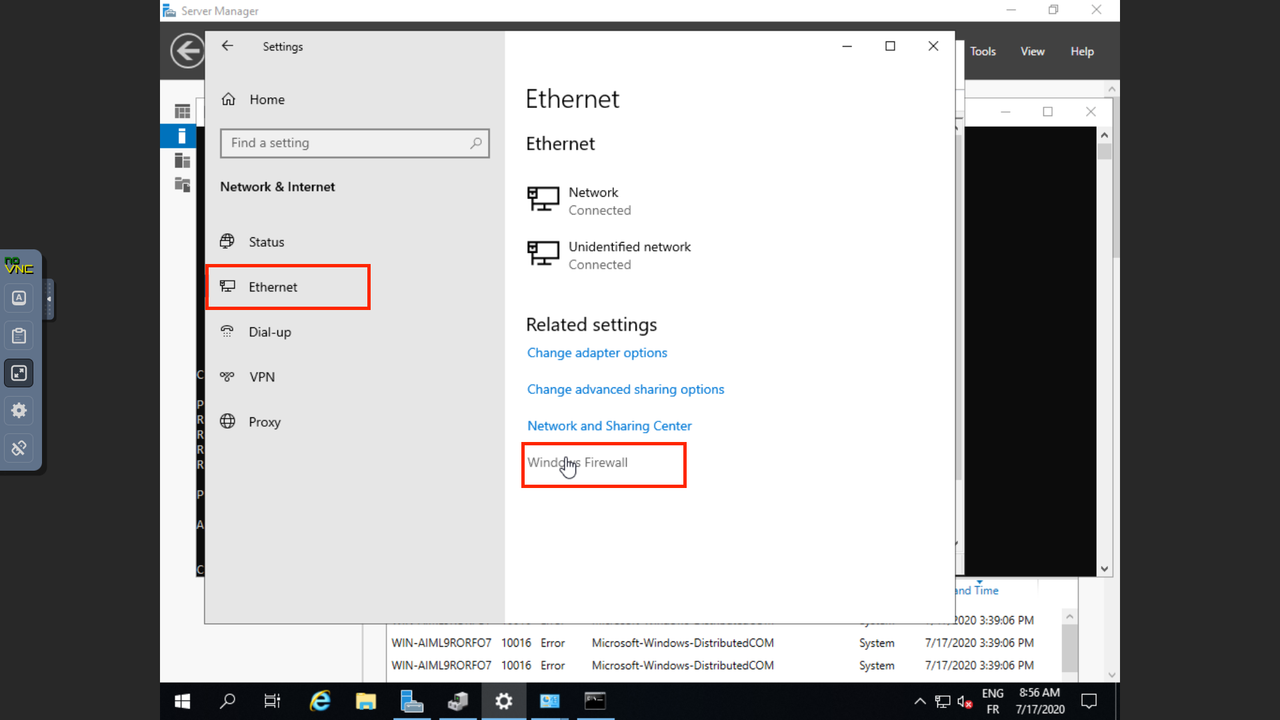Image resolution: width=1280 pixels, height=720 pixels.
Task: Open File Explorer from taskbar
Action: (x=366, y=701)
